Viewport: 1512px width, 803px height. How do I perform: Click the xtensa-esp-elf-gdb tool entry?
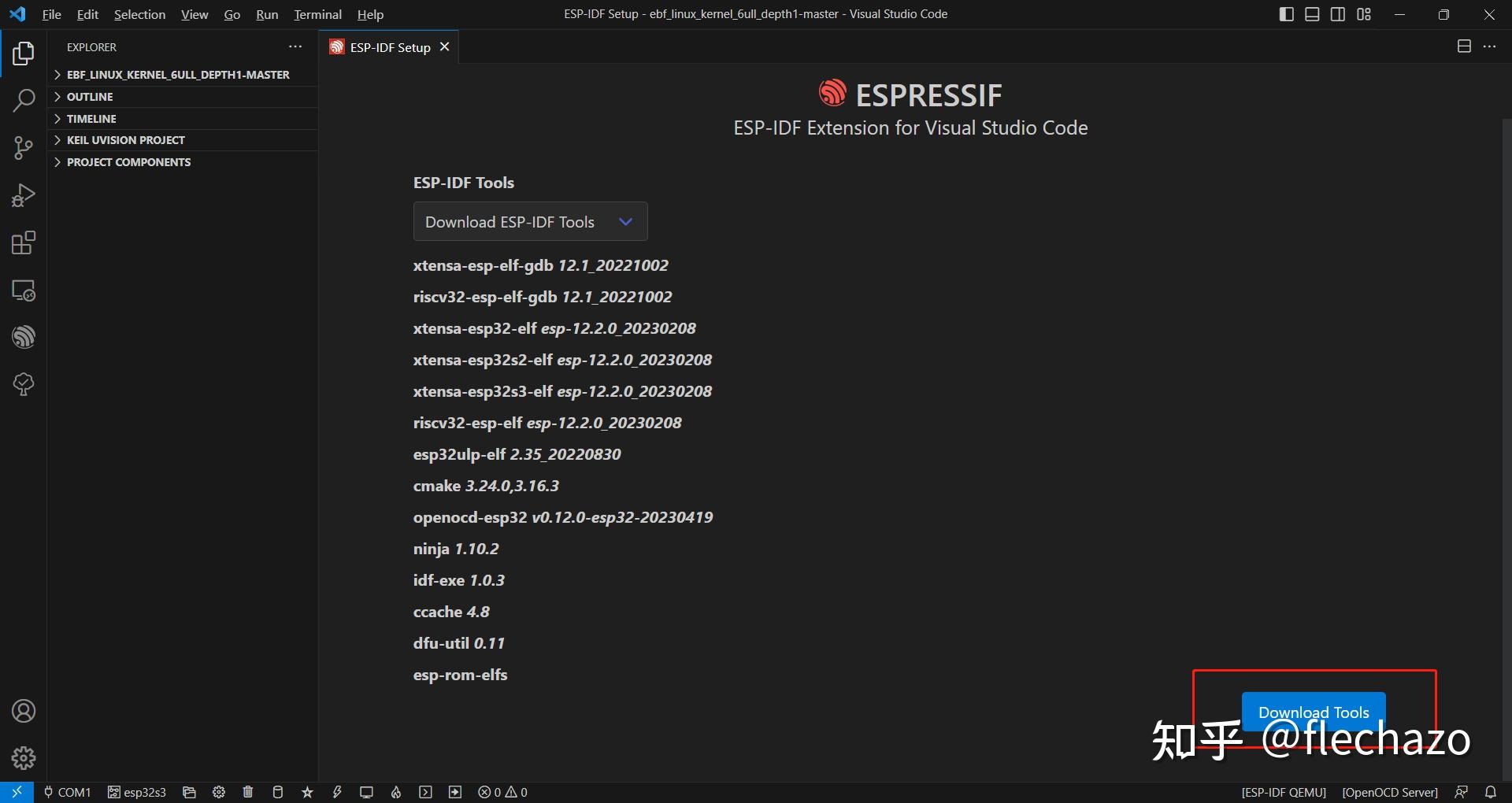point(540,265)
